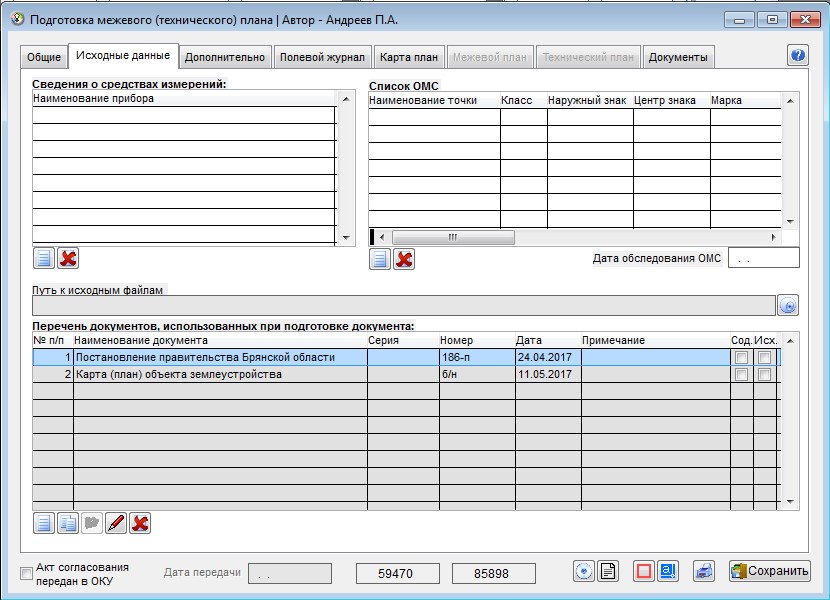The height and width of the screenshot is (600, 830).
Task: Click the 'Наименование точки' column header
Action: point(434,101)
